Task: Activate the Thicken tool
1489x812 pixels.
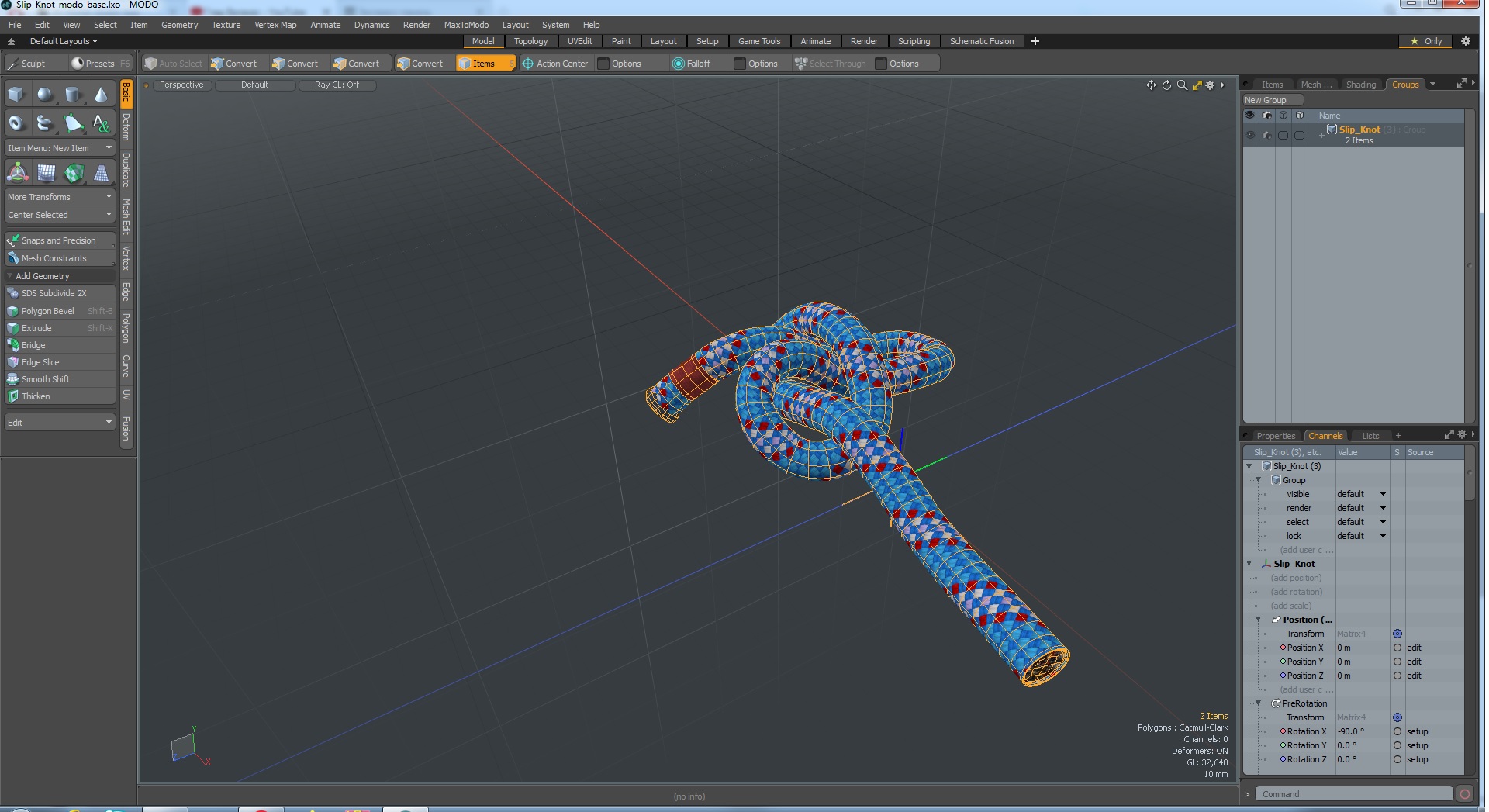Action: pyautogui.click(x=60, y=396)
